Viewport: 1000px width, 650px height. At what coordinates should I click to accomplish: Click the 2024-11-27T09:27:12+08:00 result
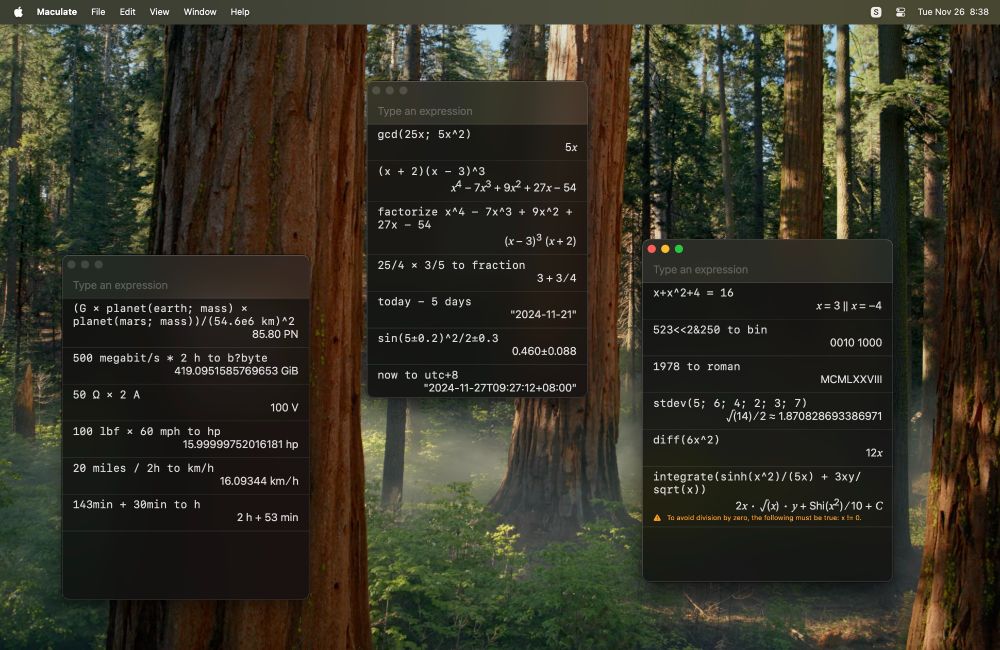500,388
